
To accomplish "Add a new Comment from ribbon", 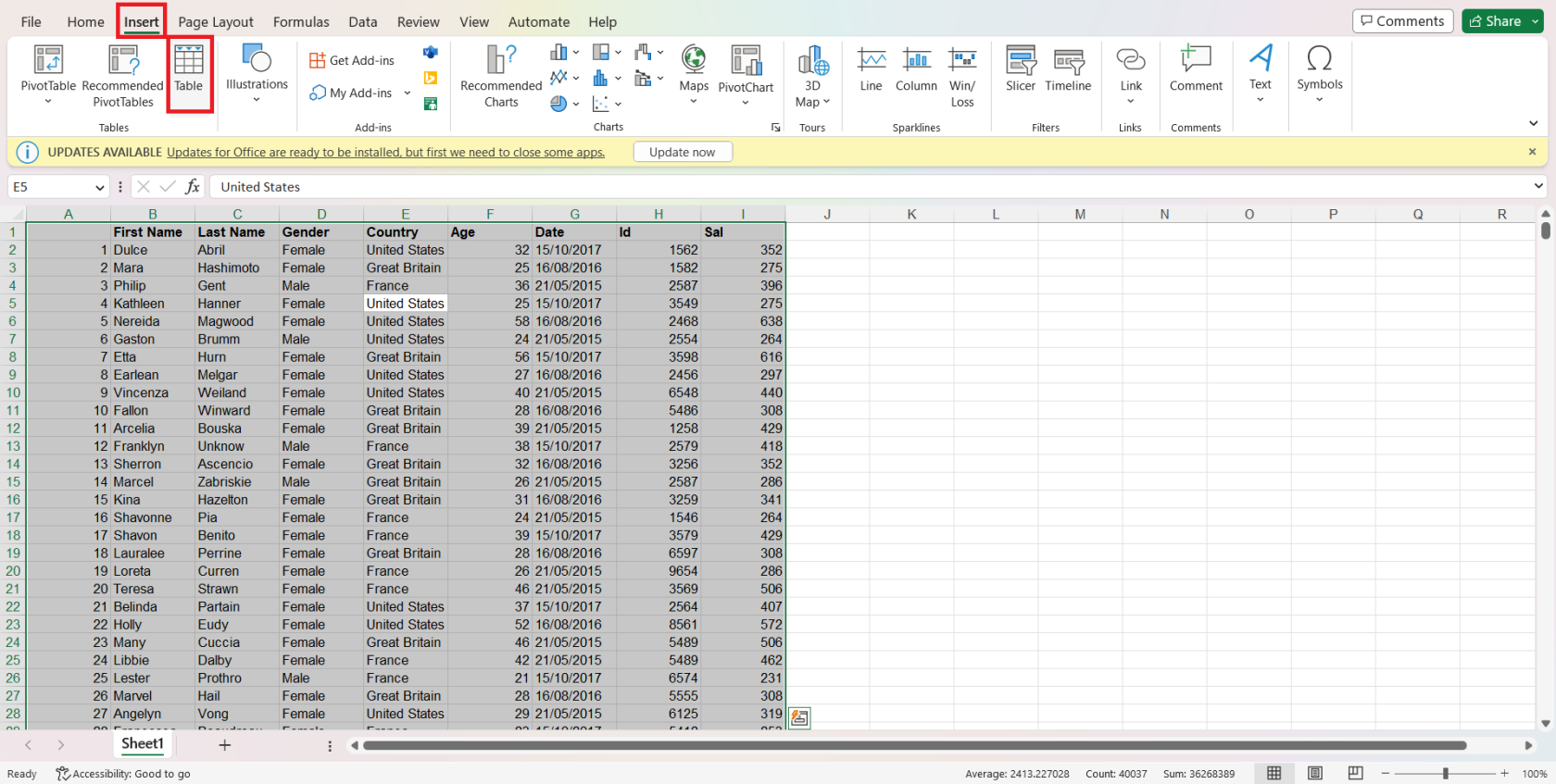I will [1196, 69].
